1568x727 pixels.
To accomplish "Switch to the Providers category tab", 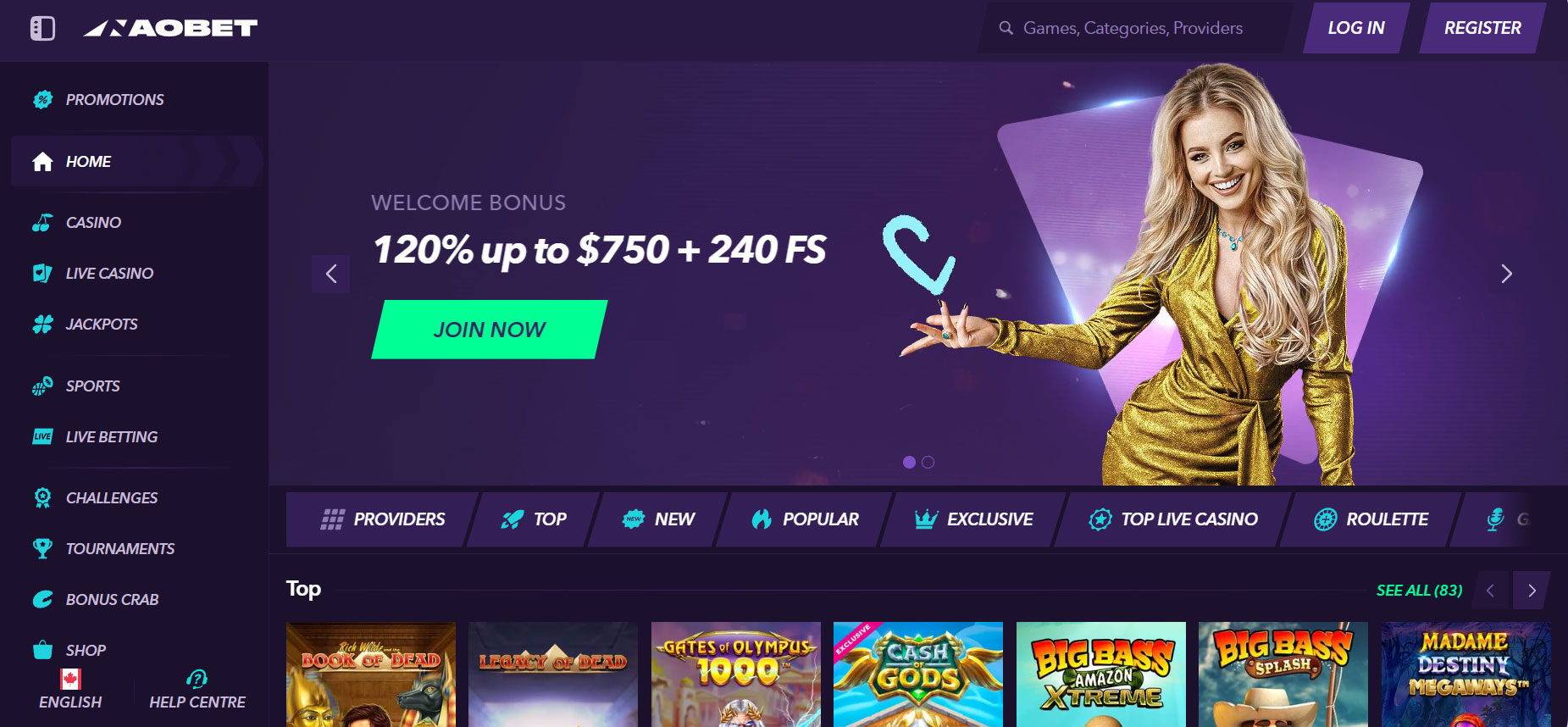I will click(383, 519).
